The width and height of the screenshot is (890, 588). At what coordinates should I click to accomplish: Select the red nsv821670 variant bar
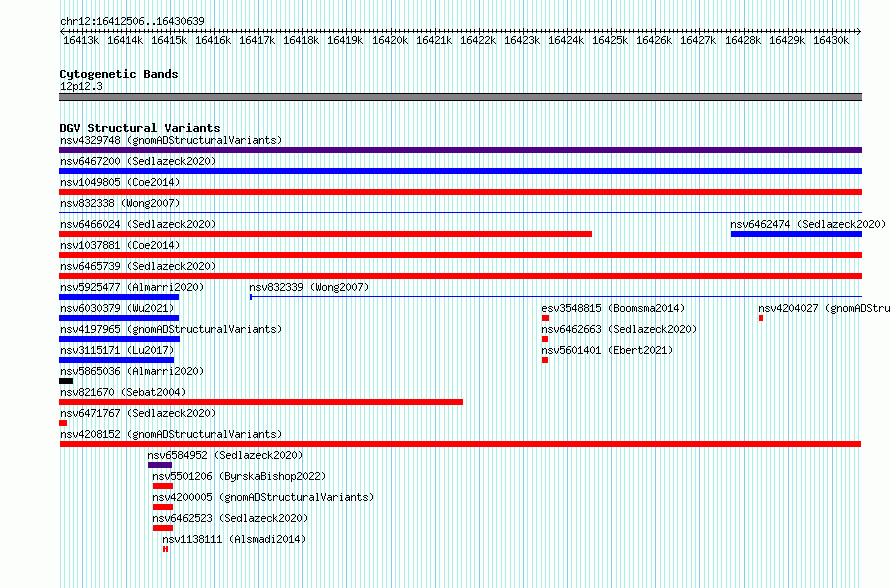[x=261, y=402]
